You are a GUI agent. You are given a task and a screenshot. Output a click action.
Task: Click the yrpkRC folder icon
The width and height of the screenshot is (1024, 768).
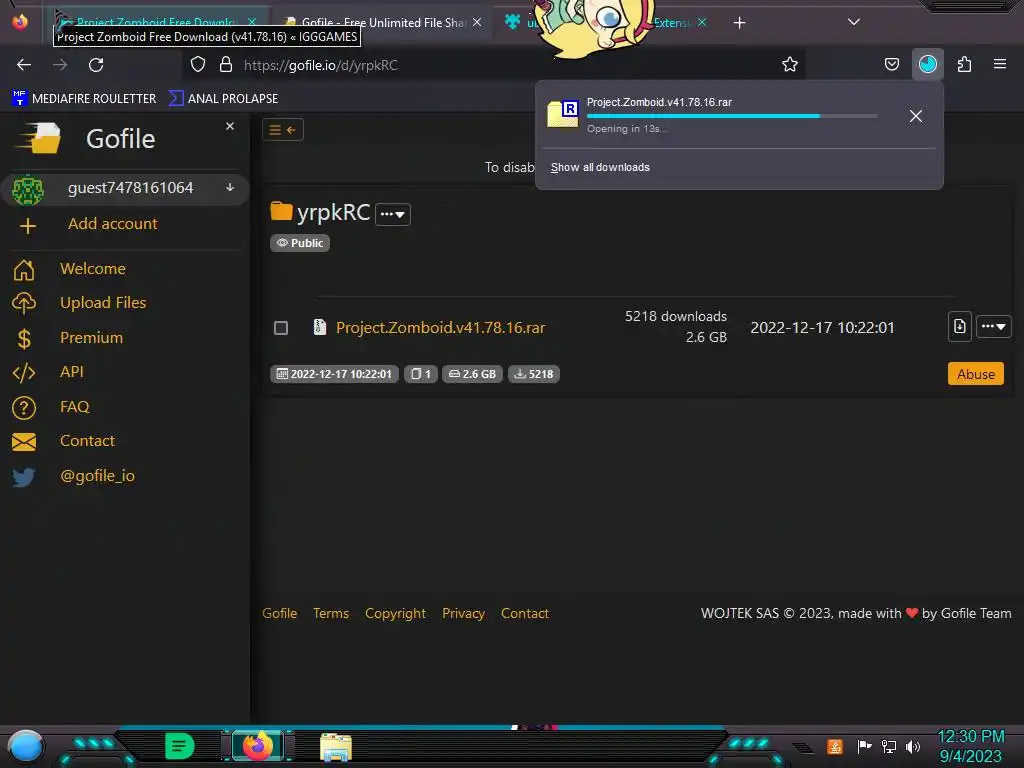point(281,211)
